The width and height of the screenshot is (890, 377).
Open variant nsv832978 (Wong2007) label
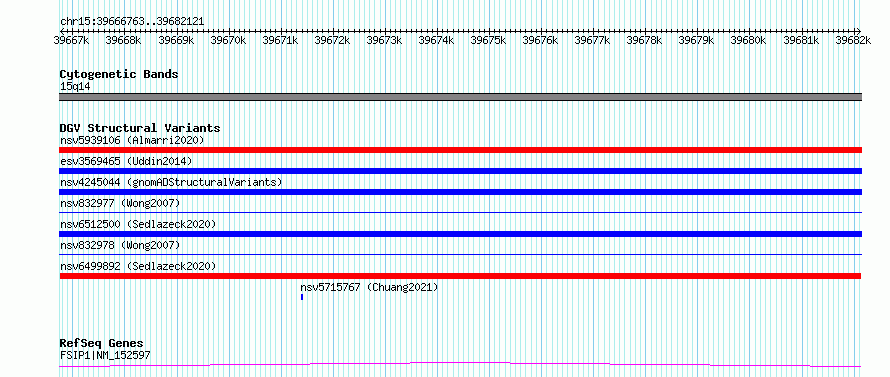[120, 245]
